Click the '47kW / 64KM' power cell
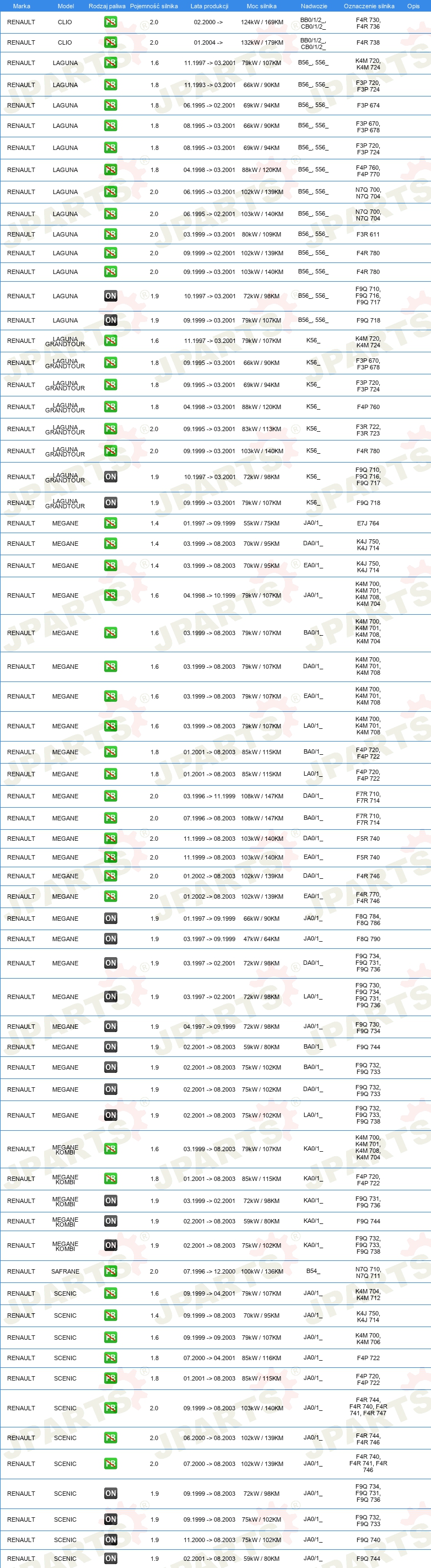Screen dimensions: 431x1568 (x=262, y=939)
